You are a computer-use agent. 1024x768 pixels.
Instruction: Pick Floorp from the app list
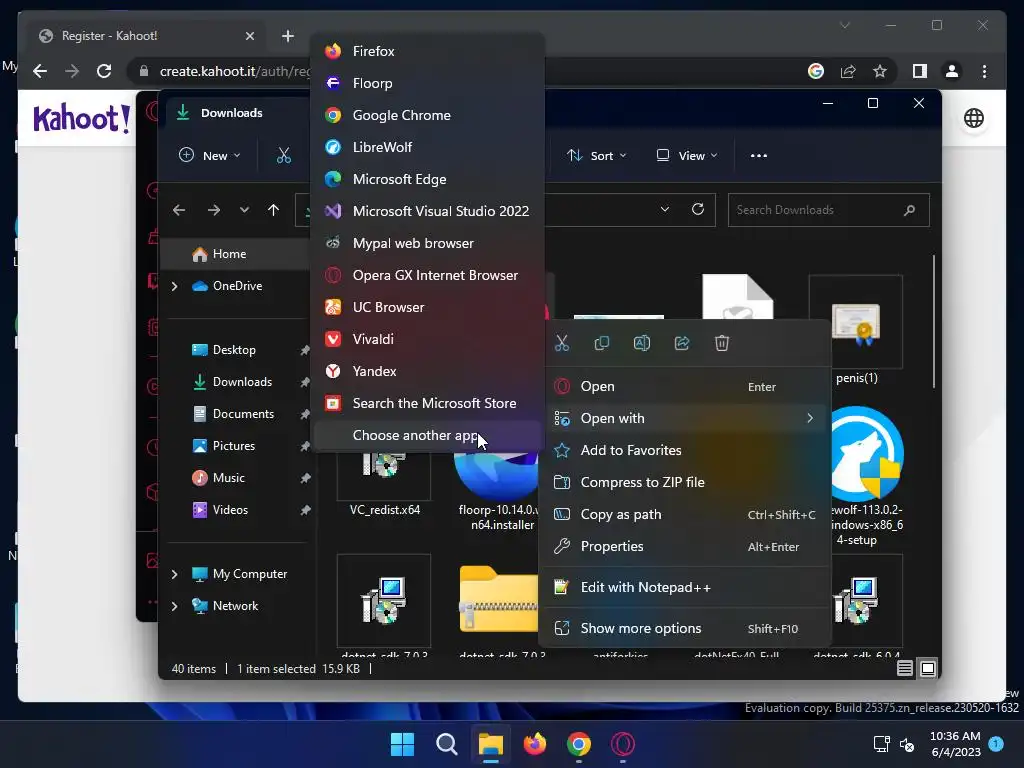click(x=428, y=83)
